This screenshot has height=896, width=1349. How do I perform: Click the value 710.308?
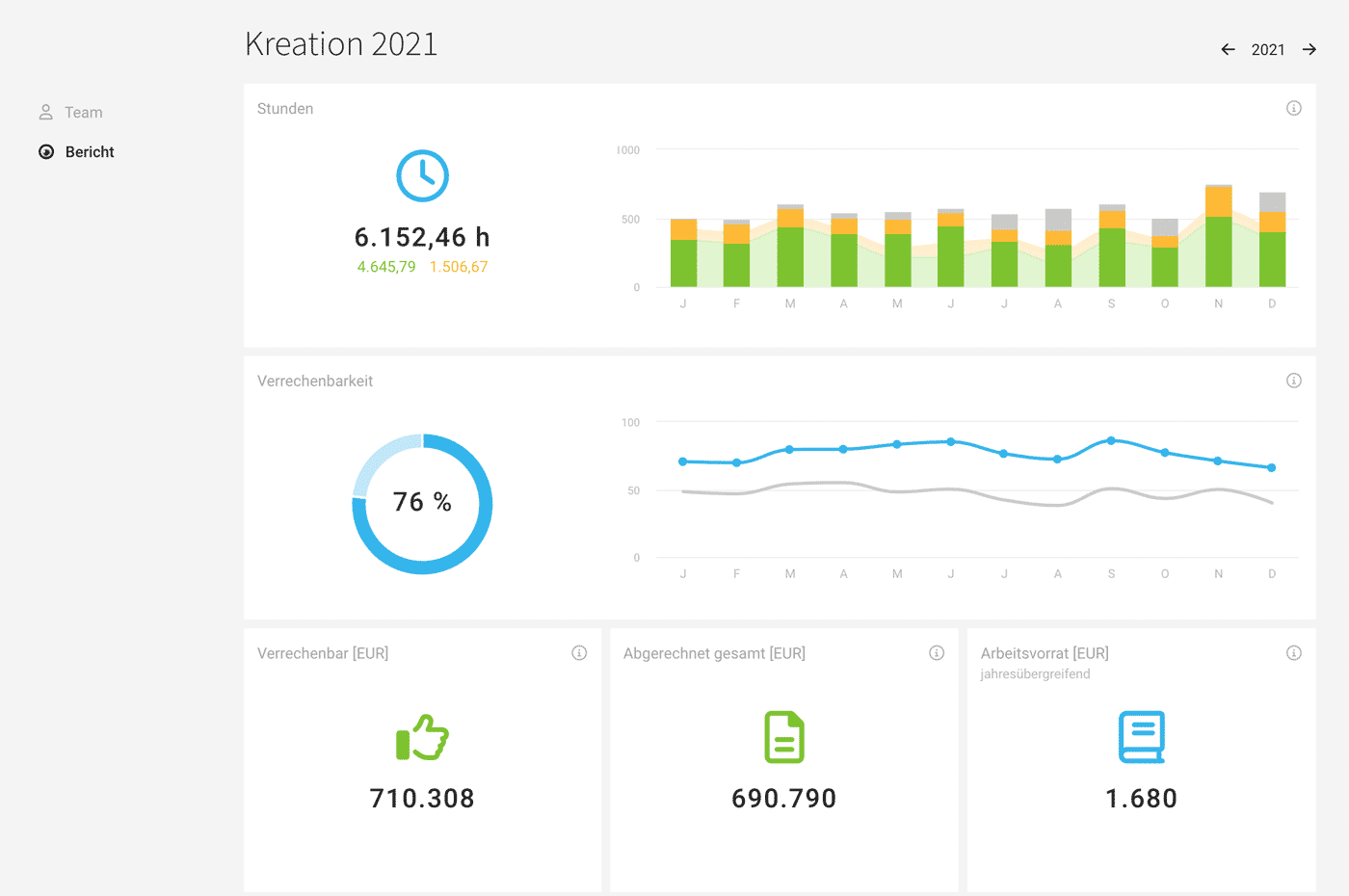pyautogui.click(x=422, y=799)
